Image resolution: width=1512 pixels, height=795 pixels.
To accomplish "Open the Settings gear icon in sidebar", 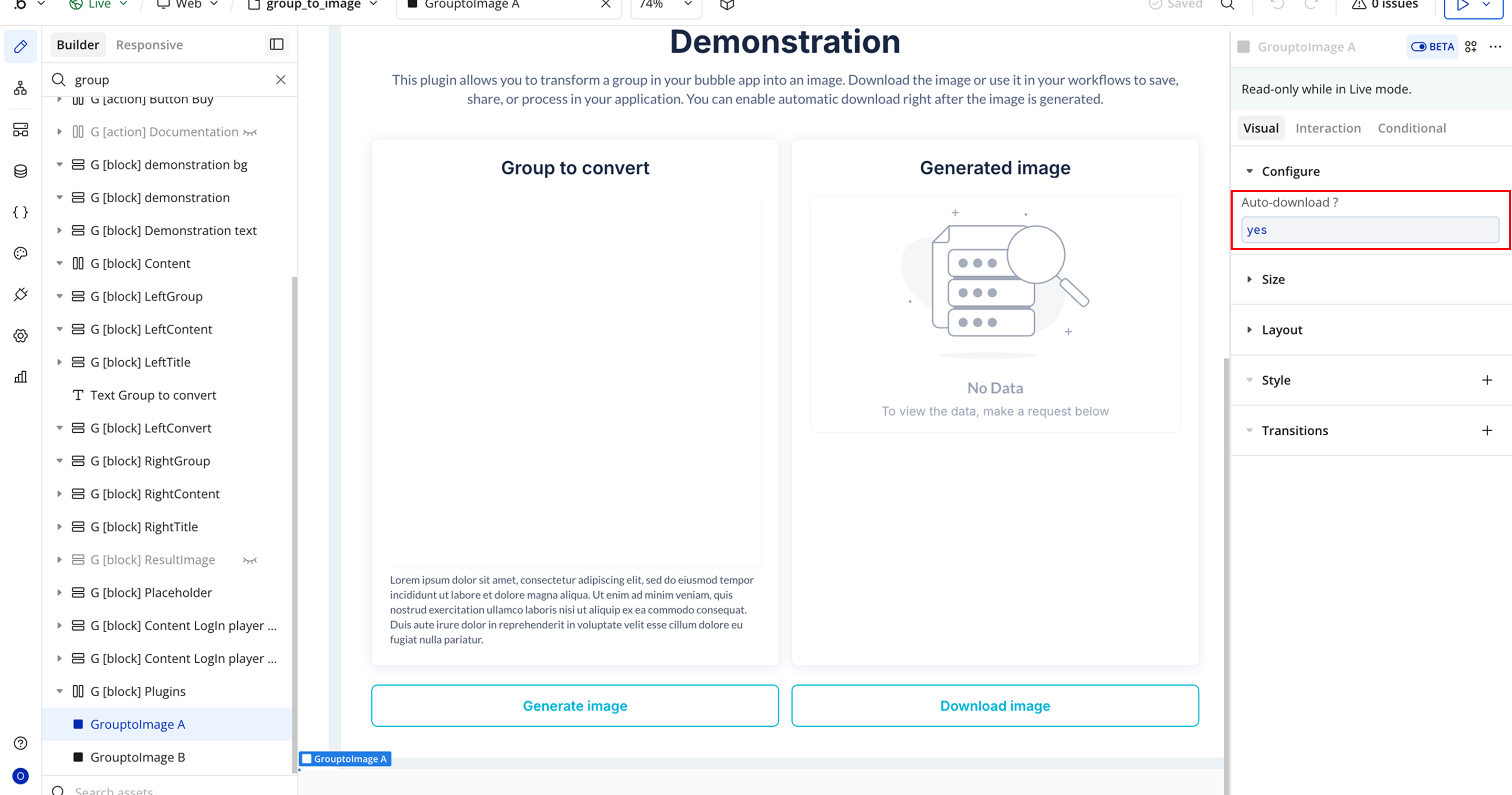I will pyautogui.click(x=20, y=336).
